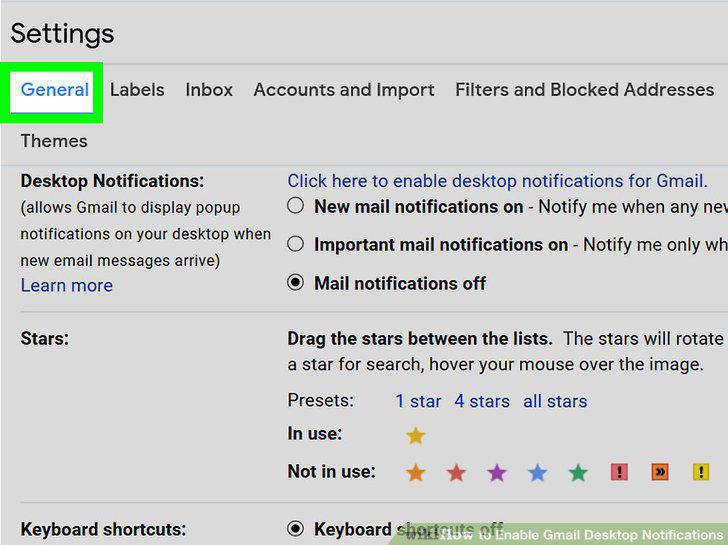The height and width of the screenshot is (545, 728).
Task: Open Learn more about desktop notifications
Action: [x=67, y=285]
